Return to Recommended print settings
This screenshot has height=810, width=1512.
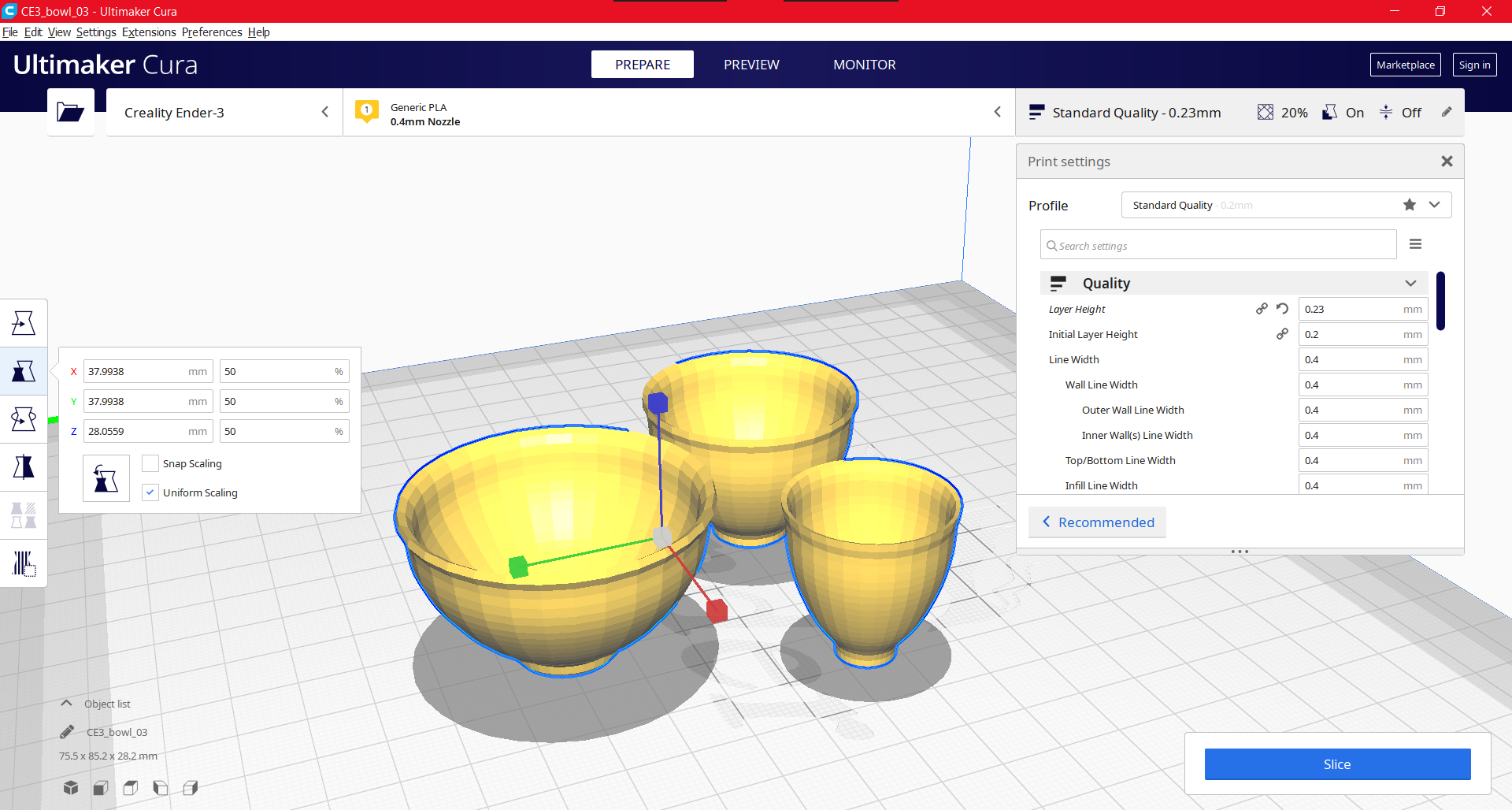point(1097,522)
